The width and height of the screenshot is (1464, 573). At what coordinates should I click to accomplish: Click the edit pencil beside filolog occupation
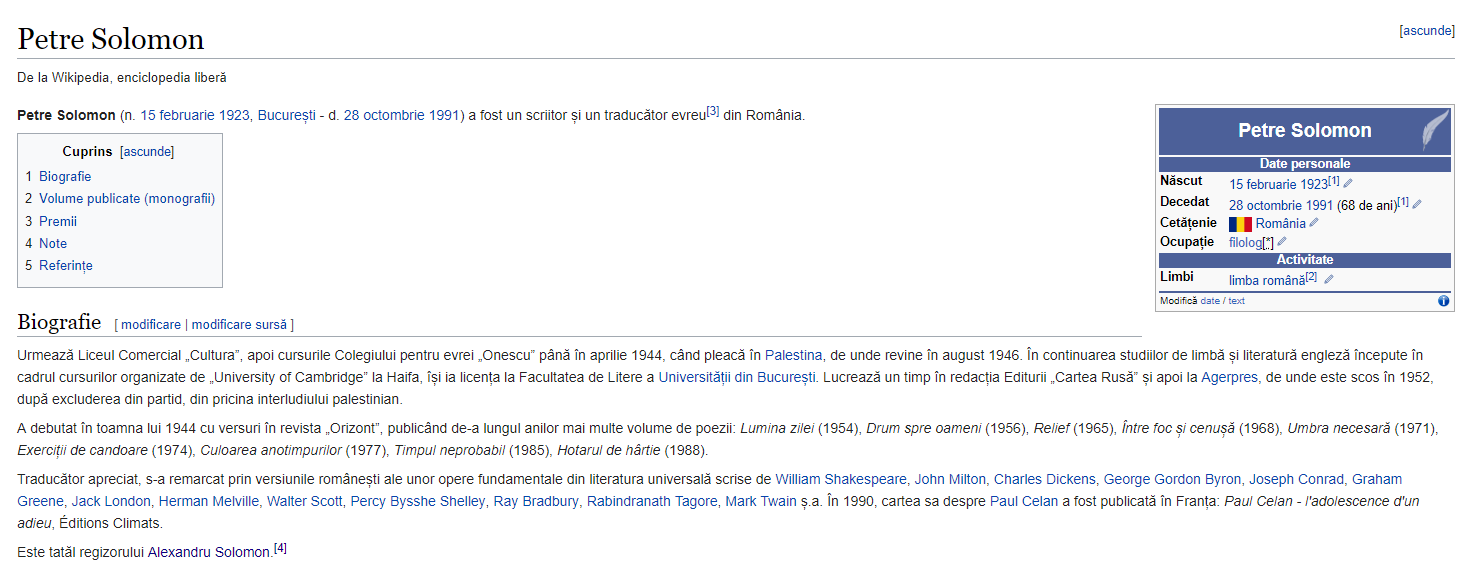pos(1282,242)
